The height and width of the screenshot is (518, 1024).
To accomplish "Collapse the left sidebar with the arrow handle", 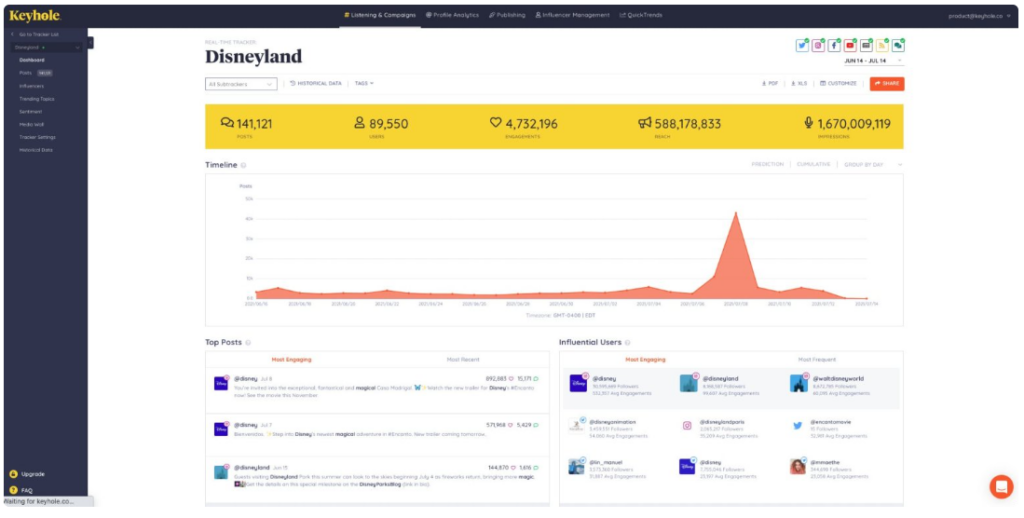I will (90, 42).
